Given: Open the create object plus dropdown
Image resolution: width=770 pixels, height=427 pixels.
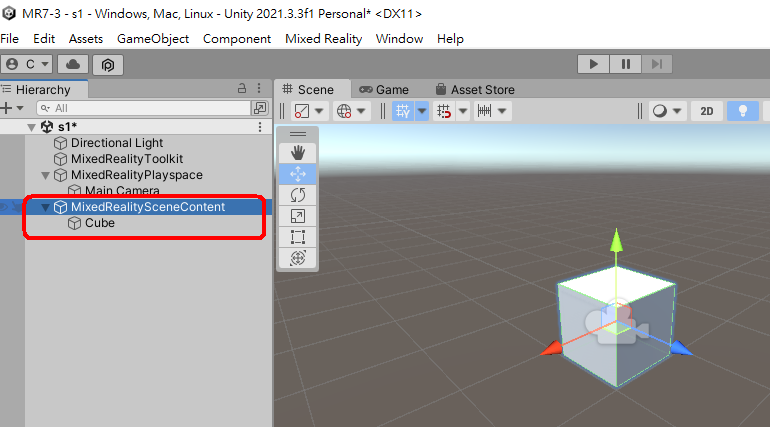Looking at the screenshot, I should point(12,108).
